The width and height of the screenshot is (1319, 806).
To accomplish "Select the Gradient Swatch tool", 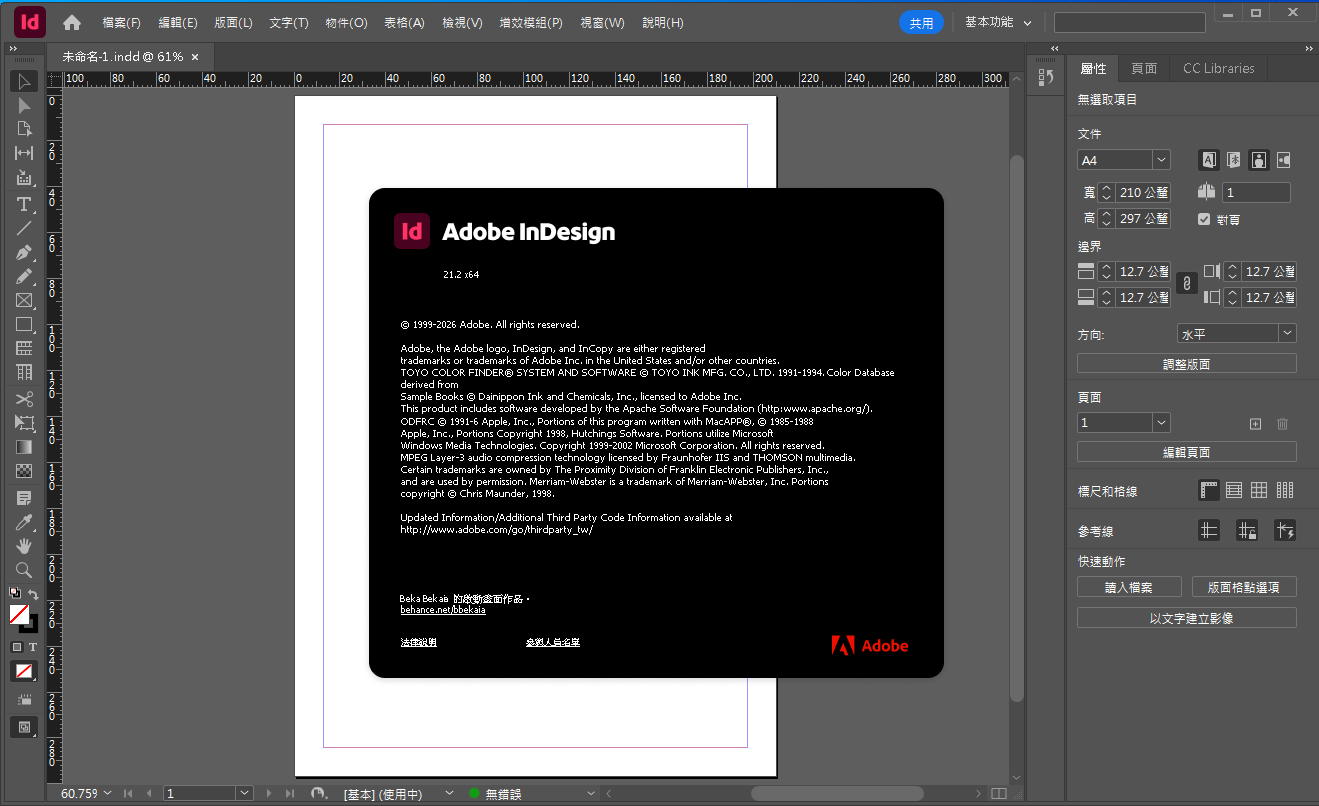I will 24,447.
